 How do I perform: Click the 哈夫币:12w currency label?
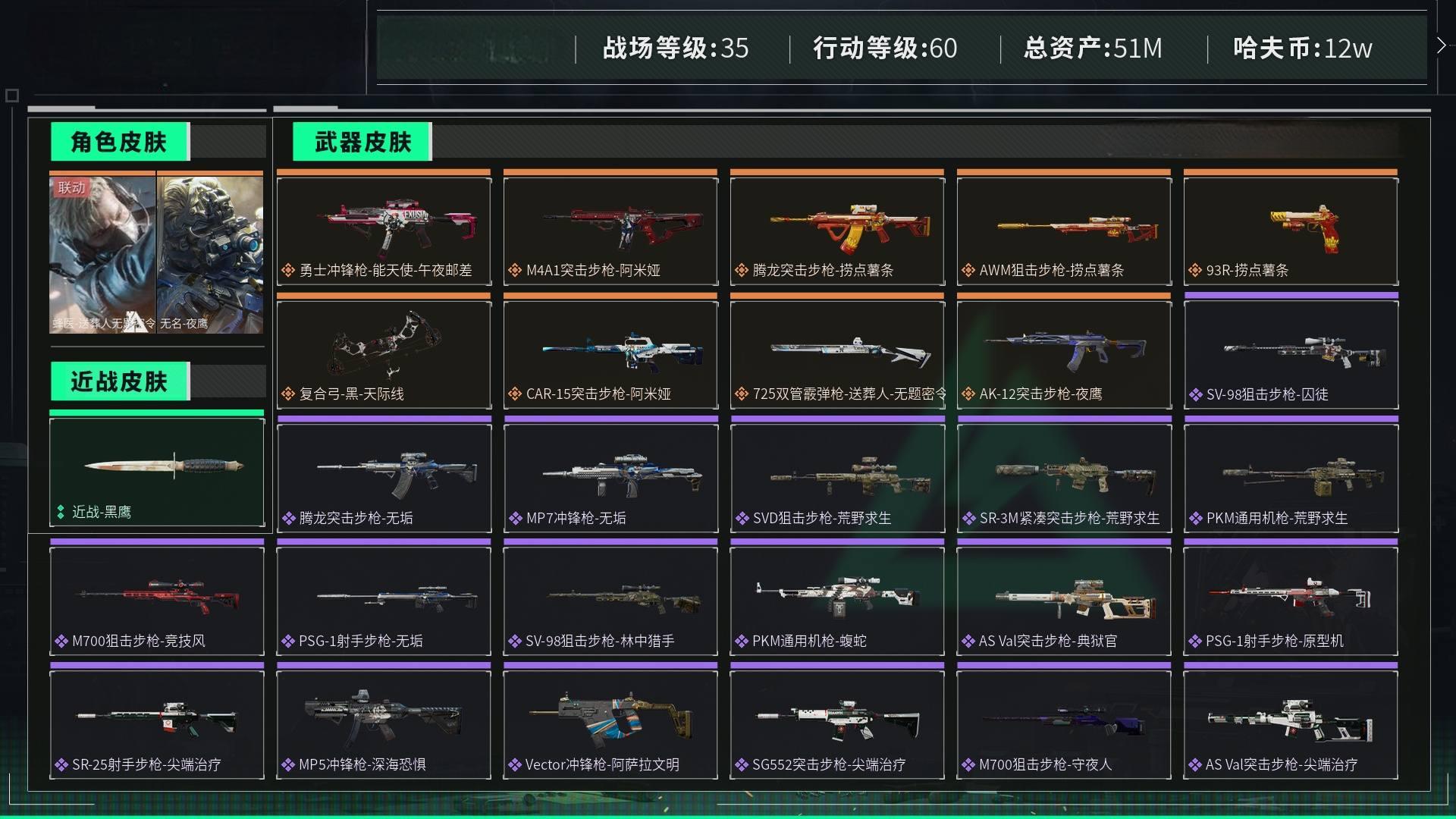[x=1302, y=48]
